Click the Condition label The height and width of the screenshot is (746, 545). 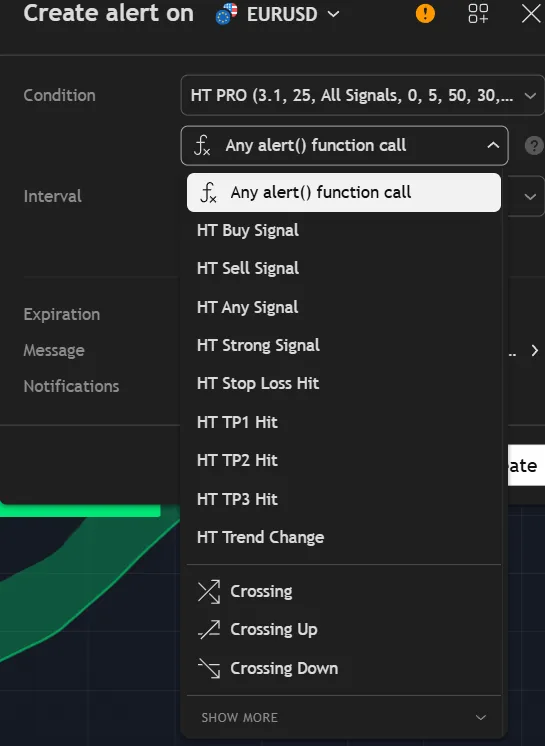pos(59,95)
